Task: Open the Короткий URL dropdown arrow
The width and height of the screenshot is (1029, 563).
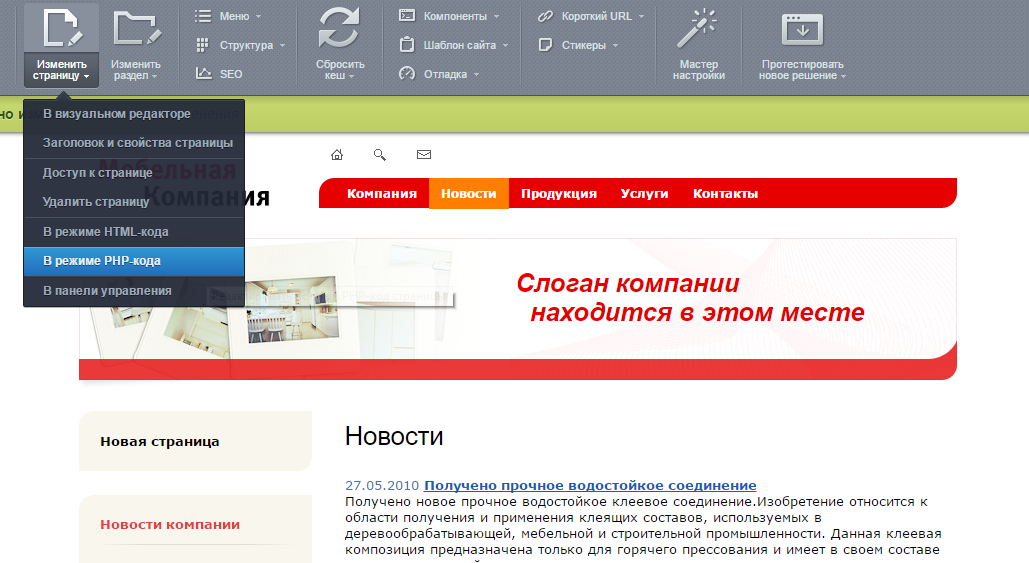Action: [x=641, y=16]
